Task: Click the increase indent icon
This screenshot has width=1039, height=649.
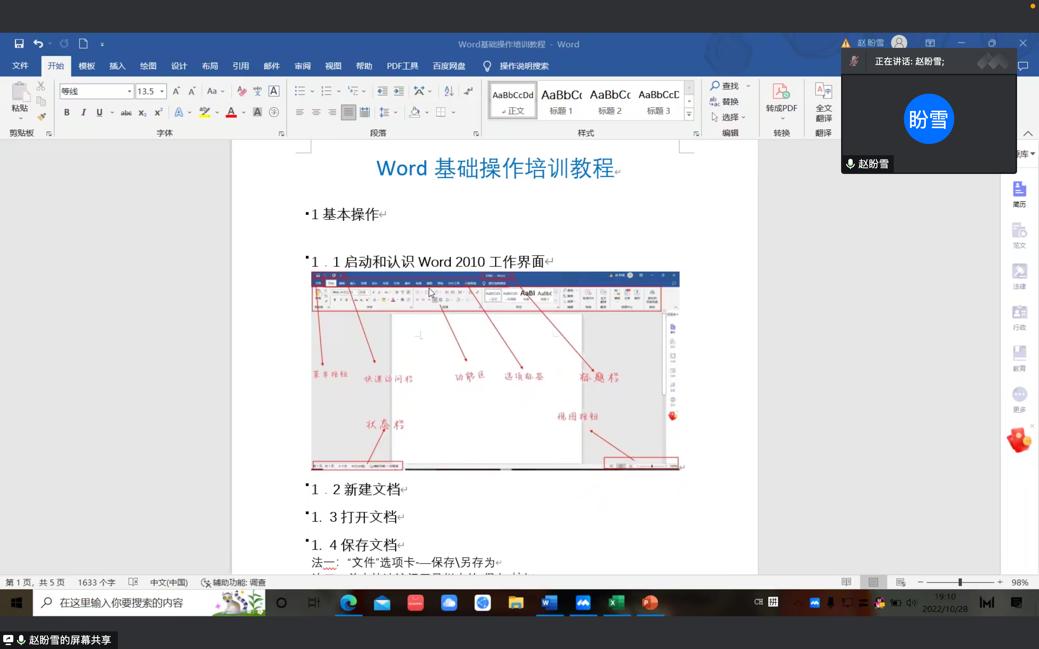Action: pos(399,91)
